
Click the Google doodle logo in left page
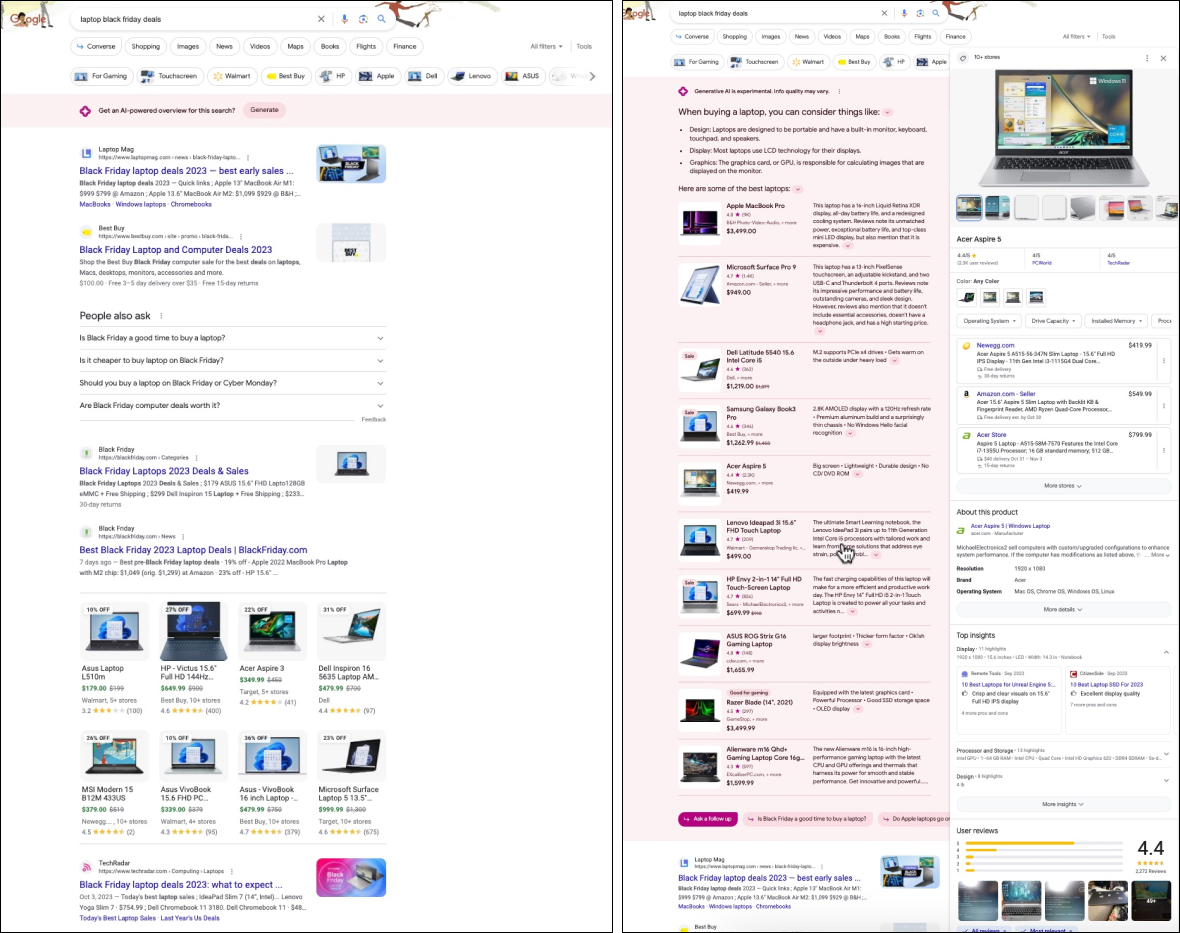click(x=29, y=18)
